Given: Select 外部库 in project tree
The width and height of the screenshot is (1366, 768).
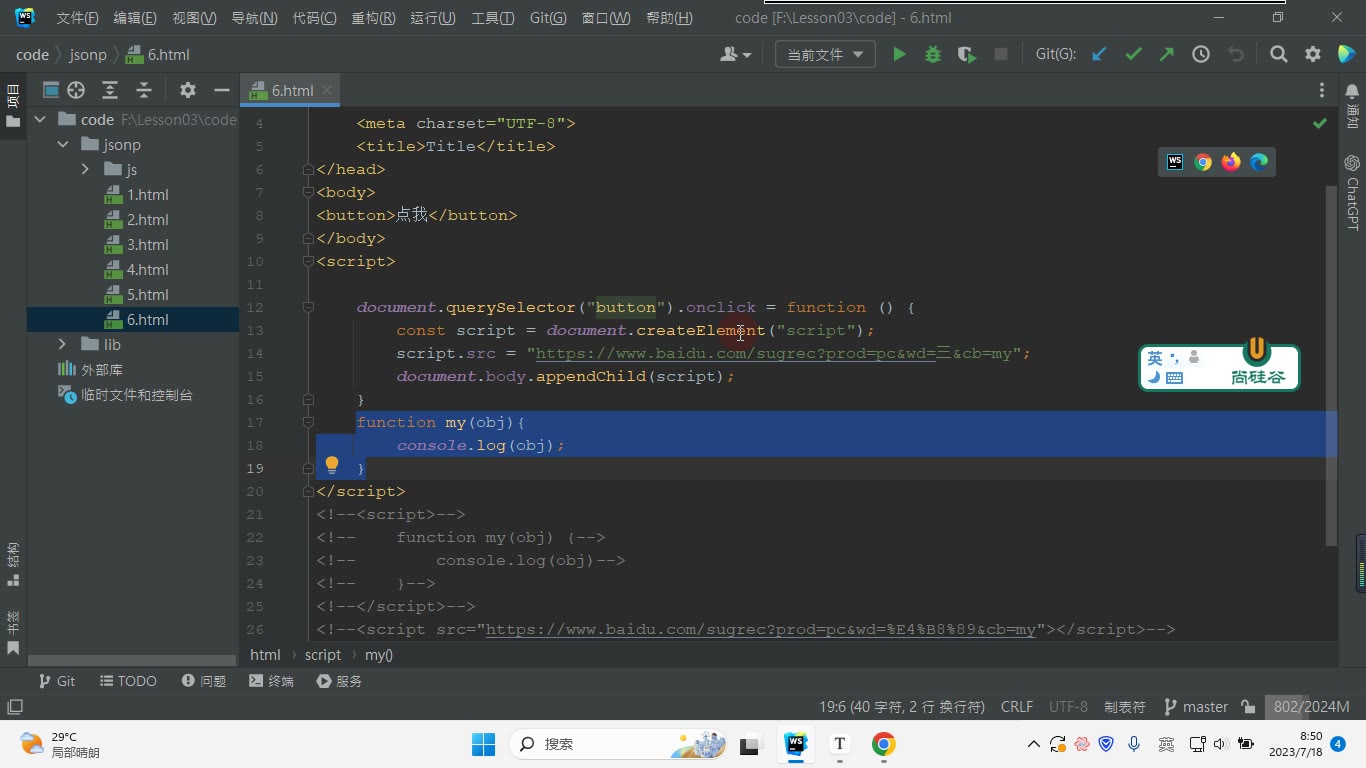Looking at the screenshot, I should click(x=90, y=370).
